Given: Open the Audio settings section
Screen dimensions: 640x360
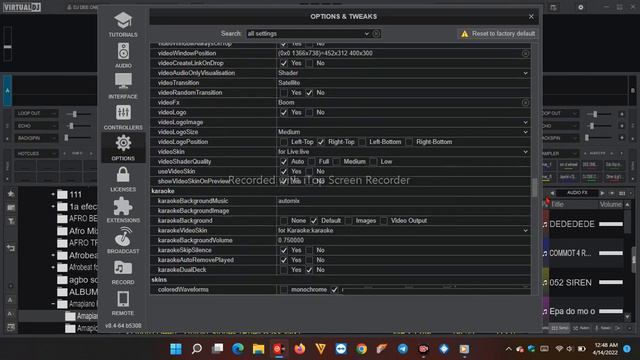Looking at the screenshot, I should tap(123, 56).
